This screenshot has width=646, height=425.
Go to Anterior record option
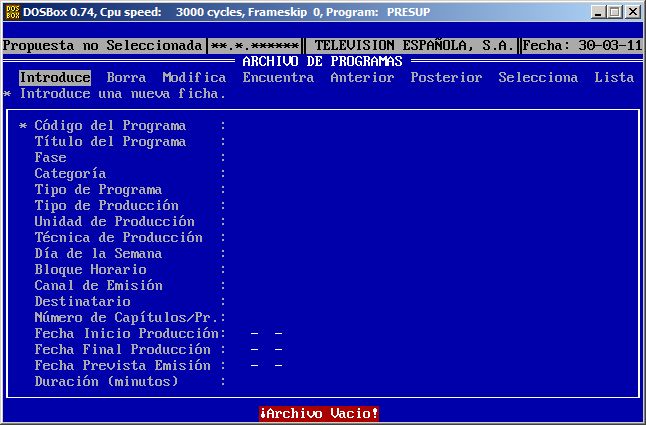[x=362, y=78]
